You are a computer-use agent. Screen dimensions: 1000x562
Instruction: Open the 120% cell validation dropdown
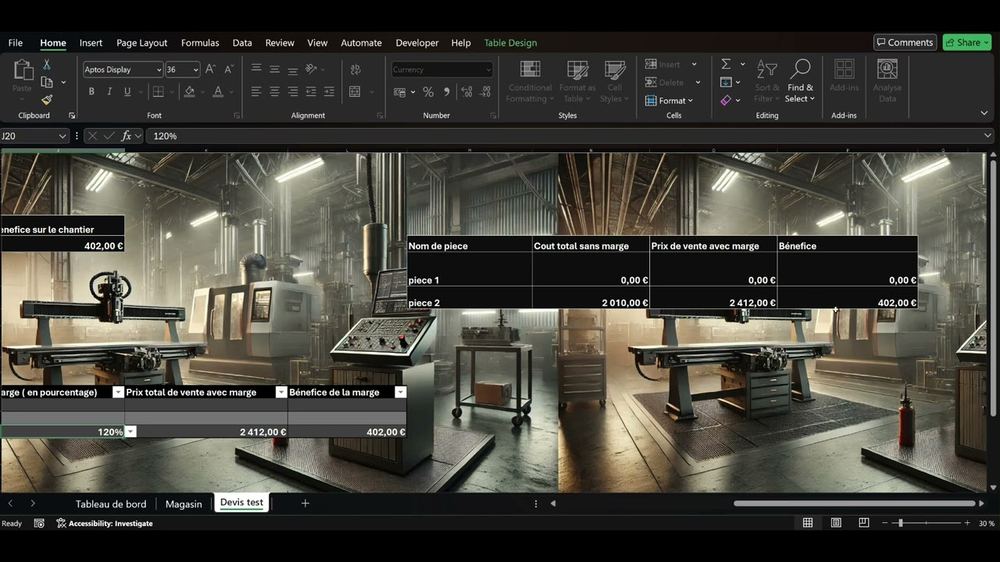(x=130, y=432)
